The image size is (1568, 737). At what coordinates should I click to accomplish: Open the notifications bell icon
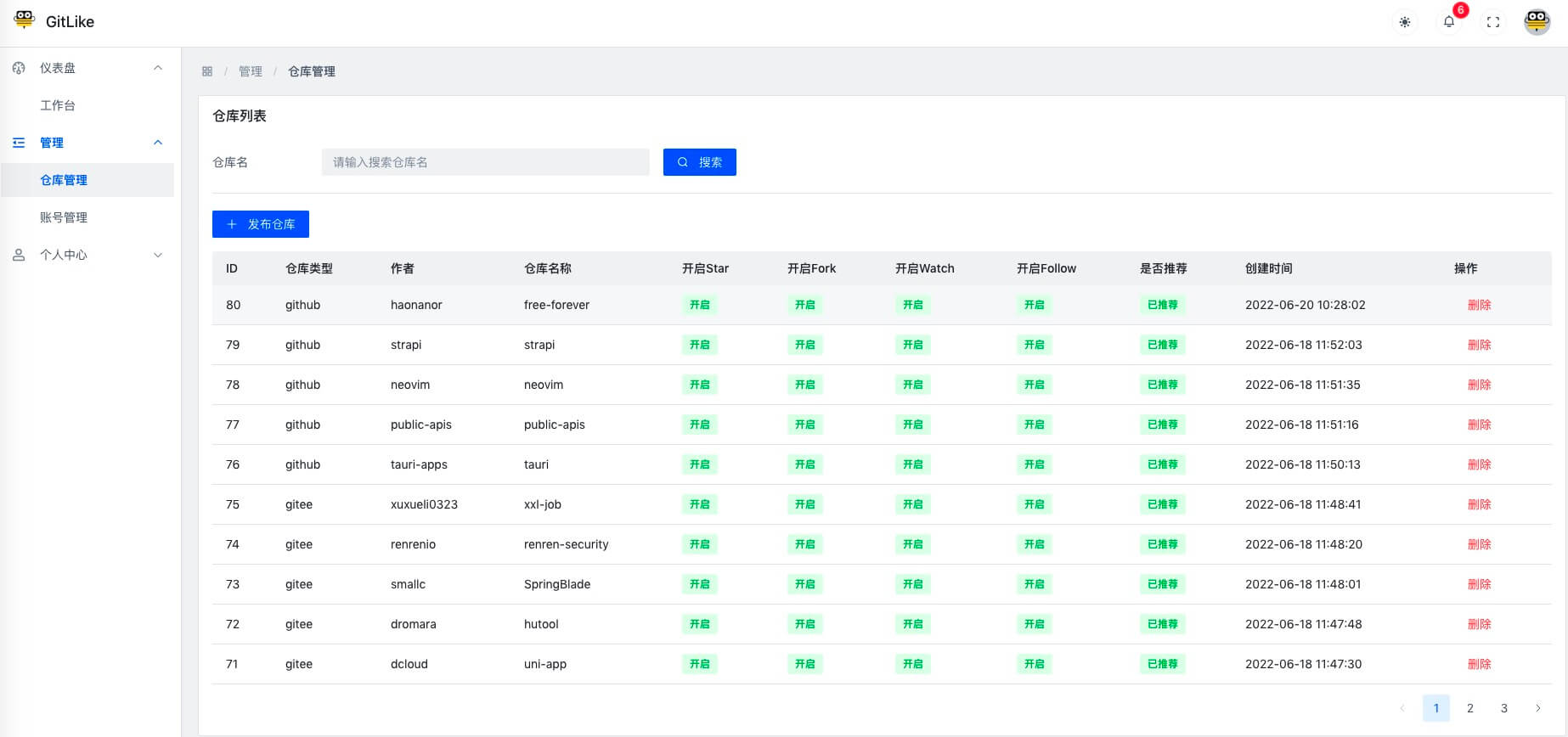(x=1449, y=22)
